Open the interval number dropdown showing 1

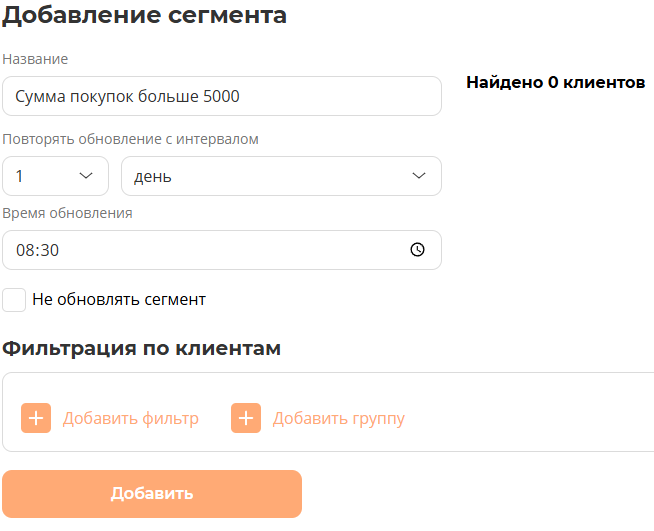coord(55,176)
